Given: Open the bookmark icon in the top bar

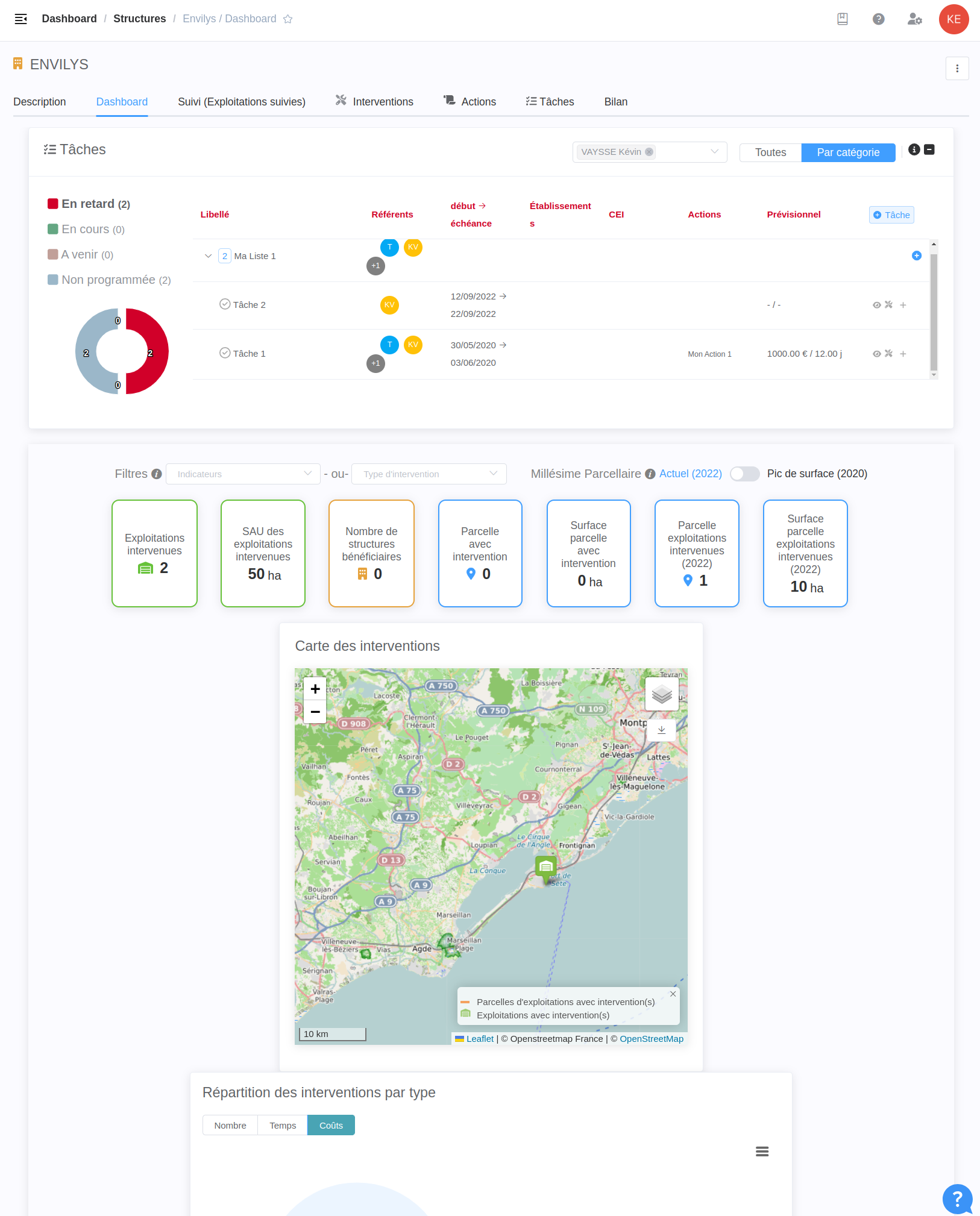Looking at the screenshot, I should tap(842, 19).
